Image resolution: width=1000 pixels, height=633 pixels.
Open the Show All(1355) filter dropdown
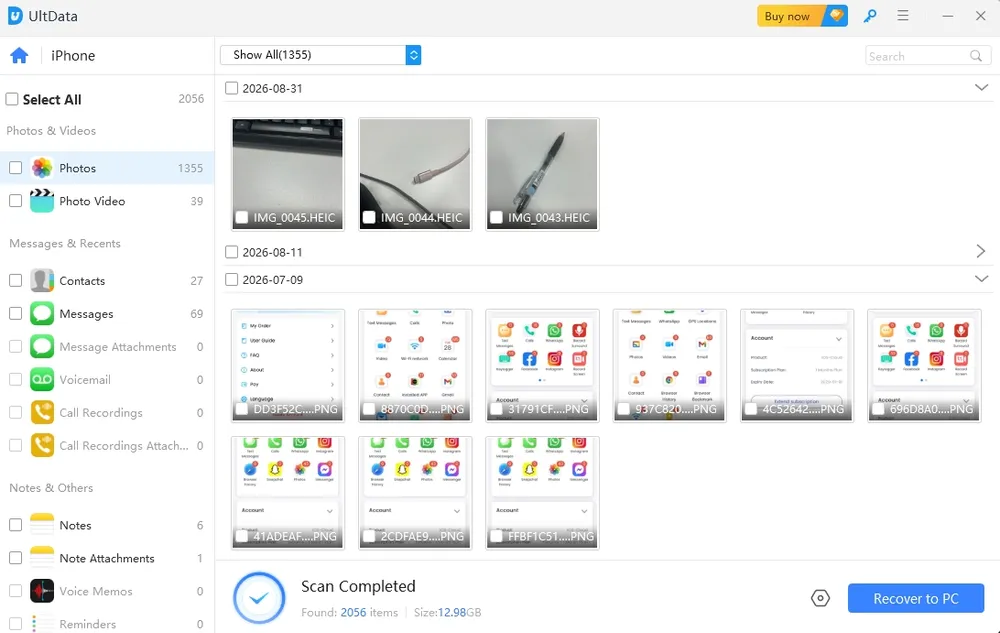point(320,55)
